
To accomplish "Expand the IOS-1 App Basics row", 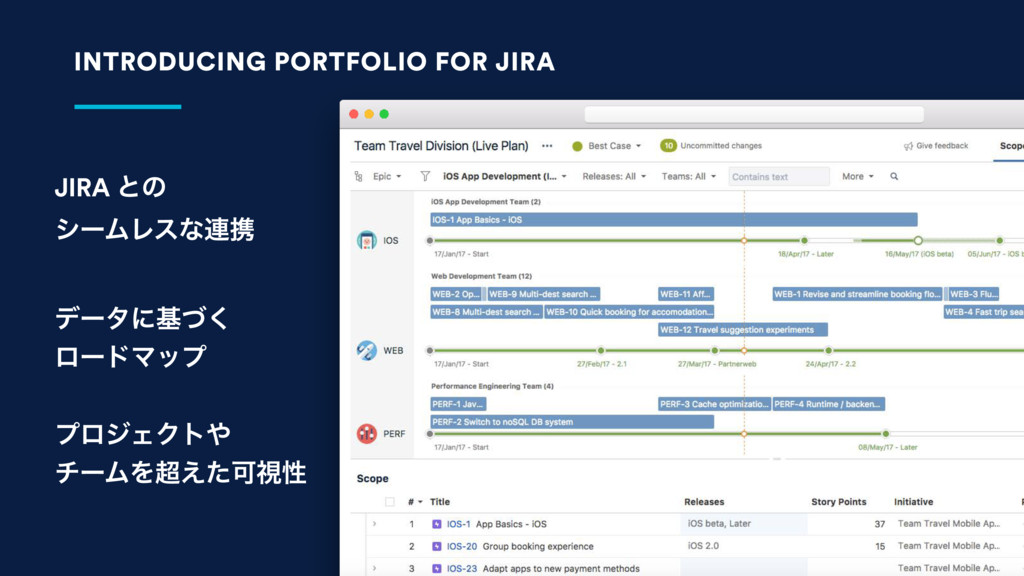I will point(374,524).
